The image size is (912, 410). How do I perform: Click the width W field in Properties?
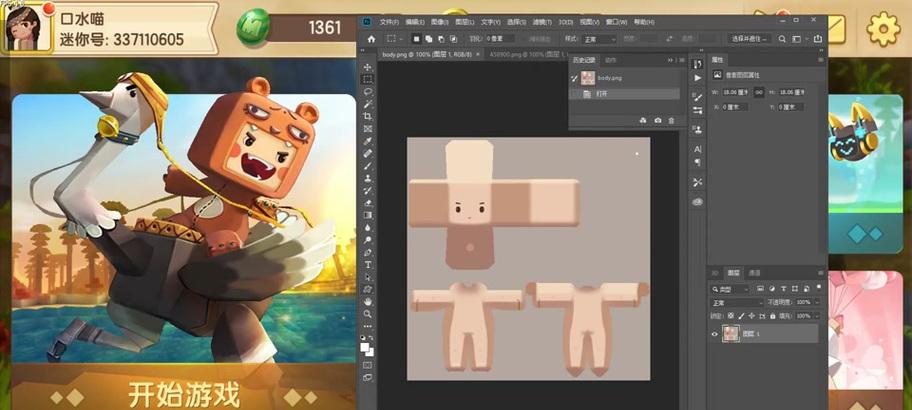[x=735, y=92]
